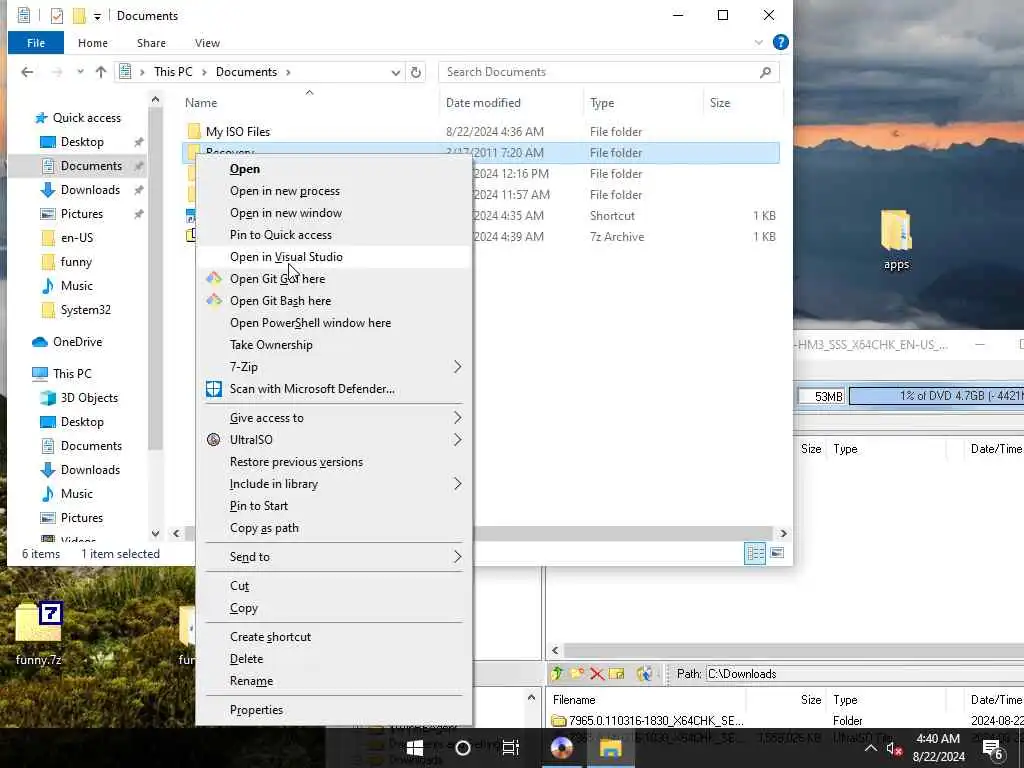
Task: Expand the ribbon with the chevron
Action: (759, 42)
